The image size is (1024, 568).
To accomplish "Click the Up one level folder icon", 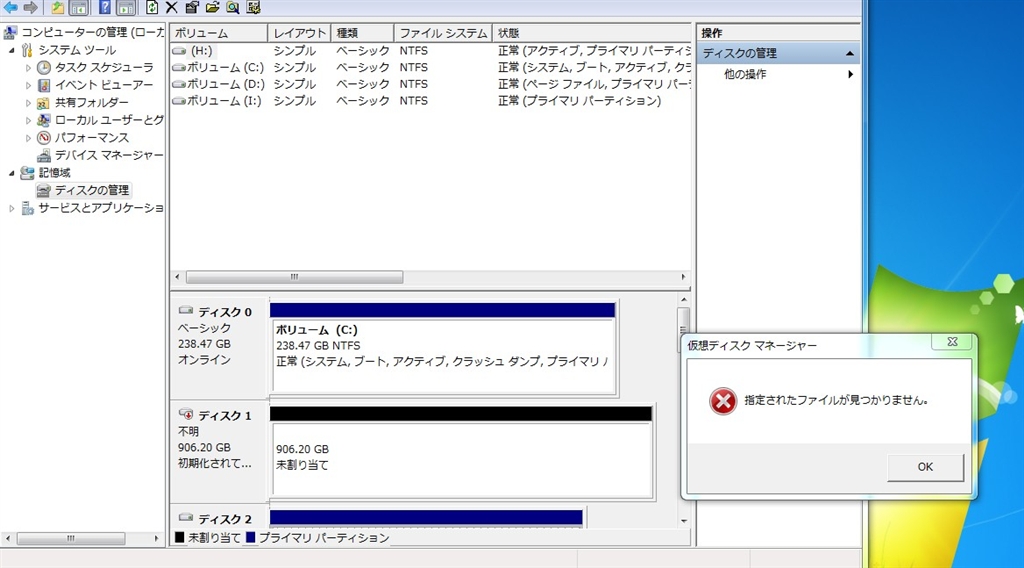I will pos(58,7).
